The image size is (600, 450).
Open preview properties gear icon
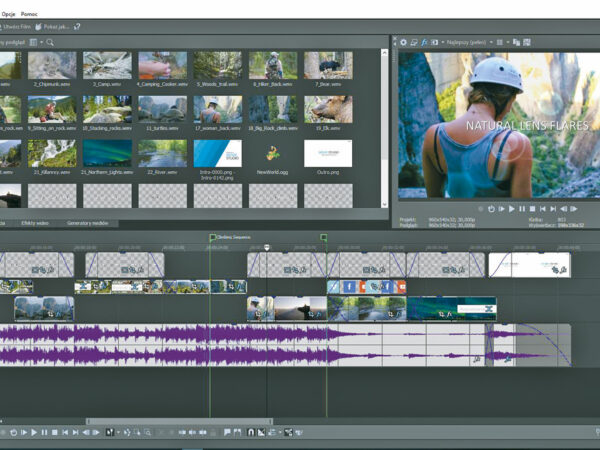pos(403,43)
